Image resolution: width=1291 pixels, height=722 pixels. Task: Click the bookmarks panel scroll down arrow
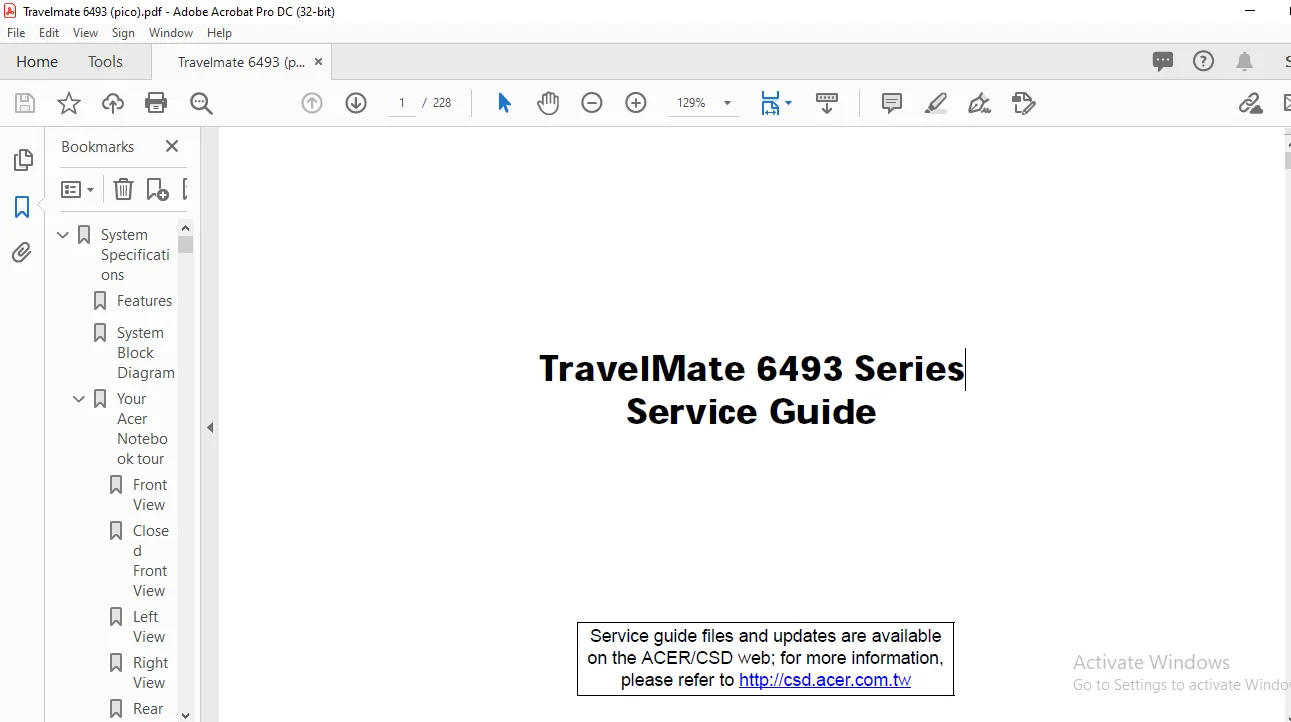[x=185, y=714]
